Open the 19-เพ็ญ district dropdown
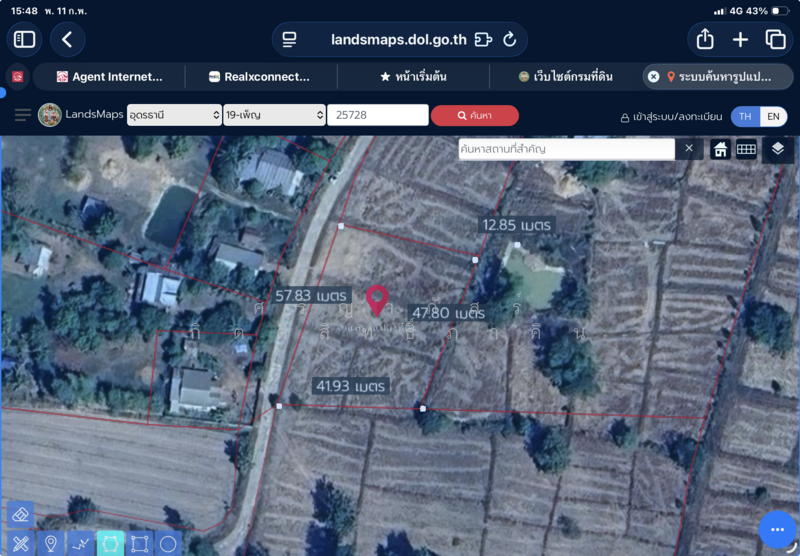Viewport: 800px width, 556px height. [x=274, y=115]
